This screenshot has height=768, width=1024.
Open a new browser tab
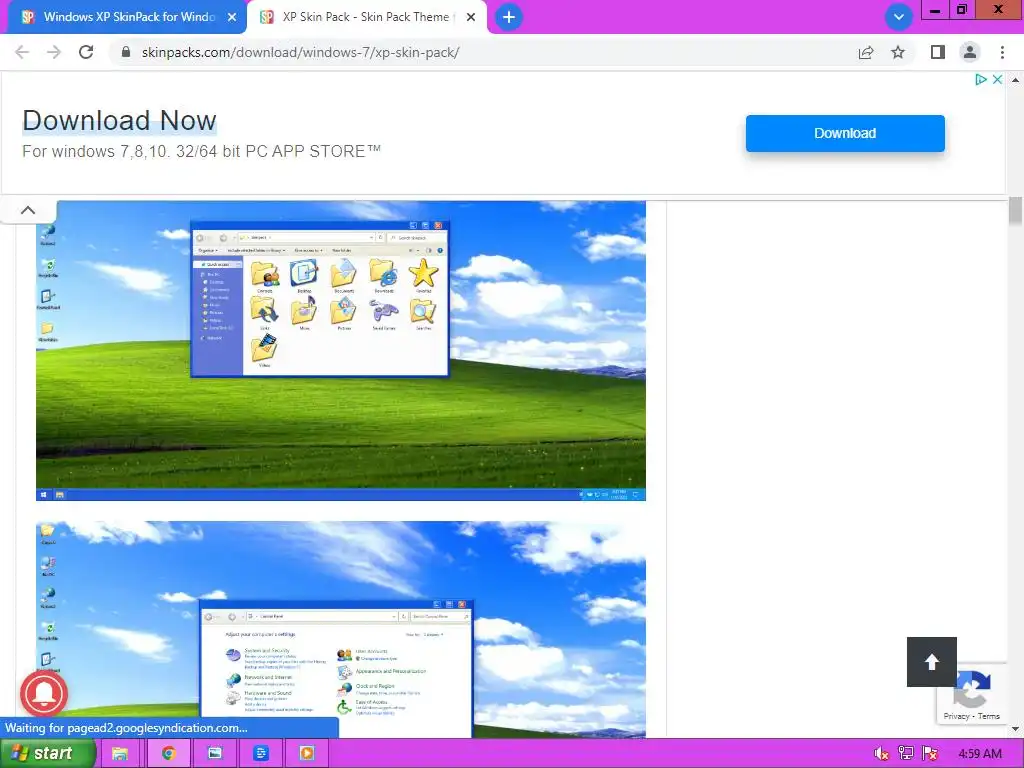coord(509,17)
